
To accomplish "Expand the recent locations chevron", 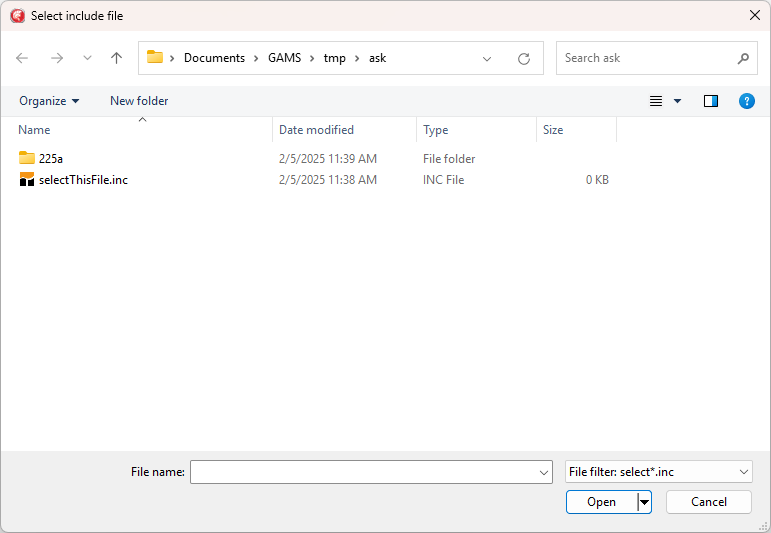I will (x=87, y=58).
